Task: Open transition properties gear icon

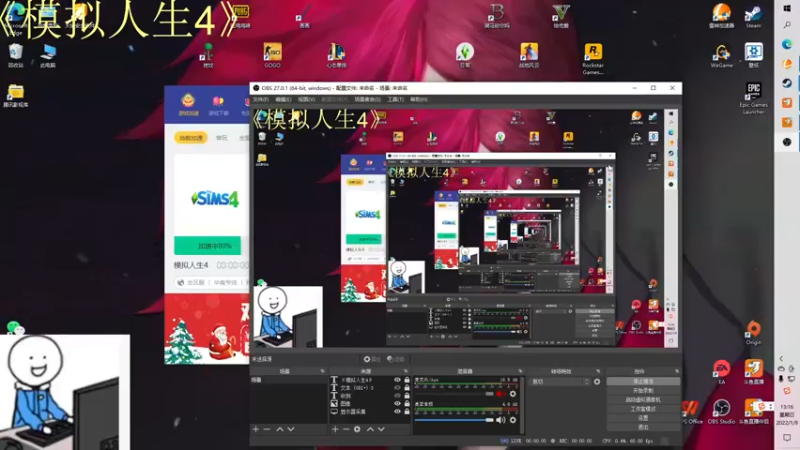Action: pyautogui.click(x=597, y=381)
